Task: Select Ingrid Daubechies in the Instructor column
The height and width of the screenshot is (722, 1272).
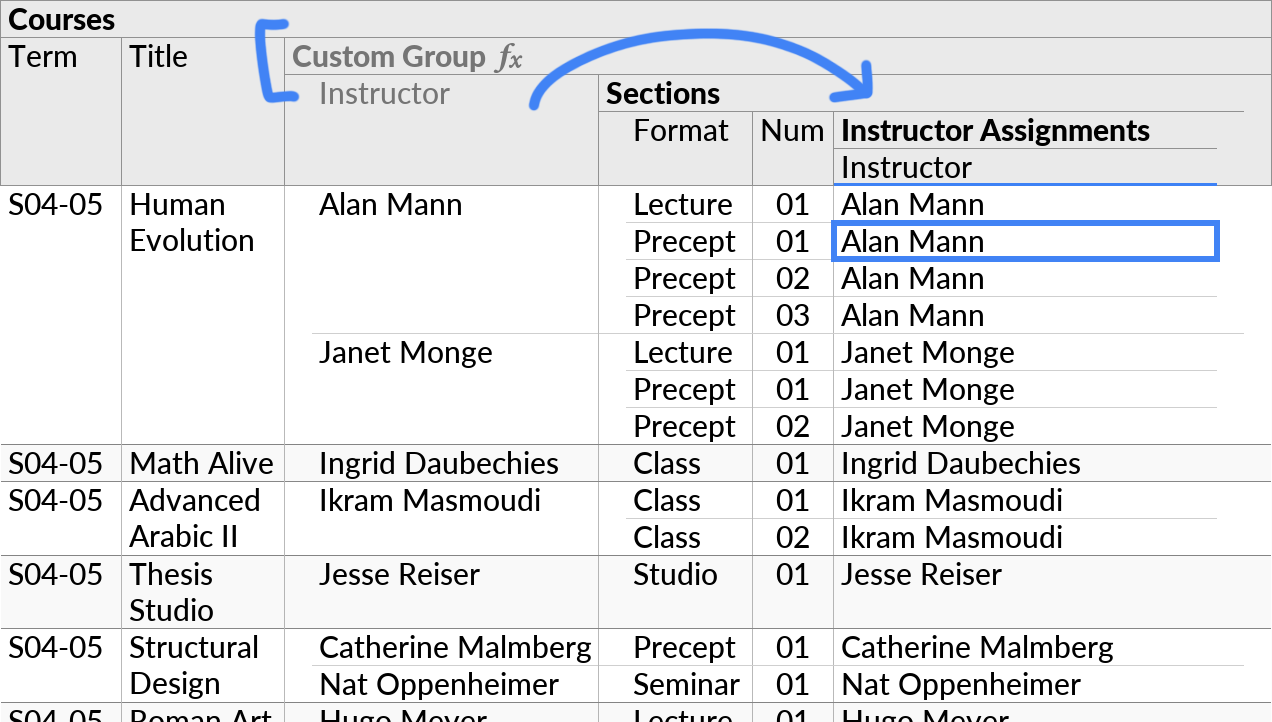Action: tap(439, 463)
